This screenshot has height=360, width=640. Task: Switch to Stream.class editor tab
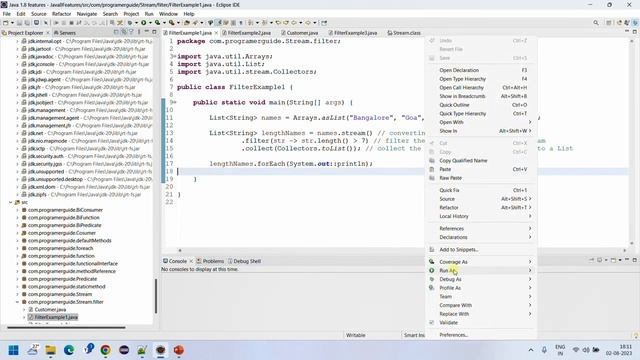tap(404, 33)
